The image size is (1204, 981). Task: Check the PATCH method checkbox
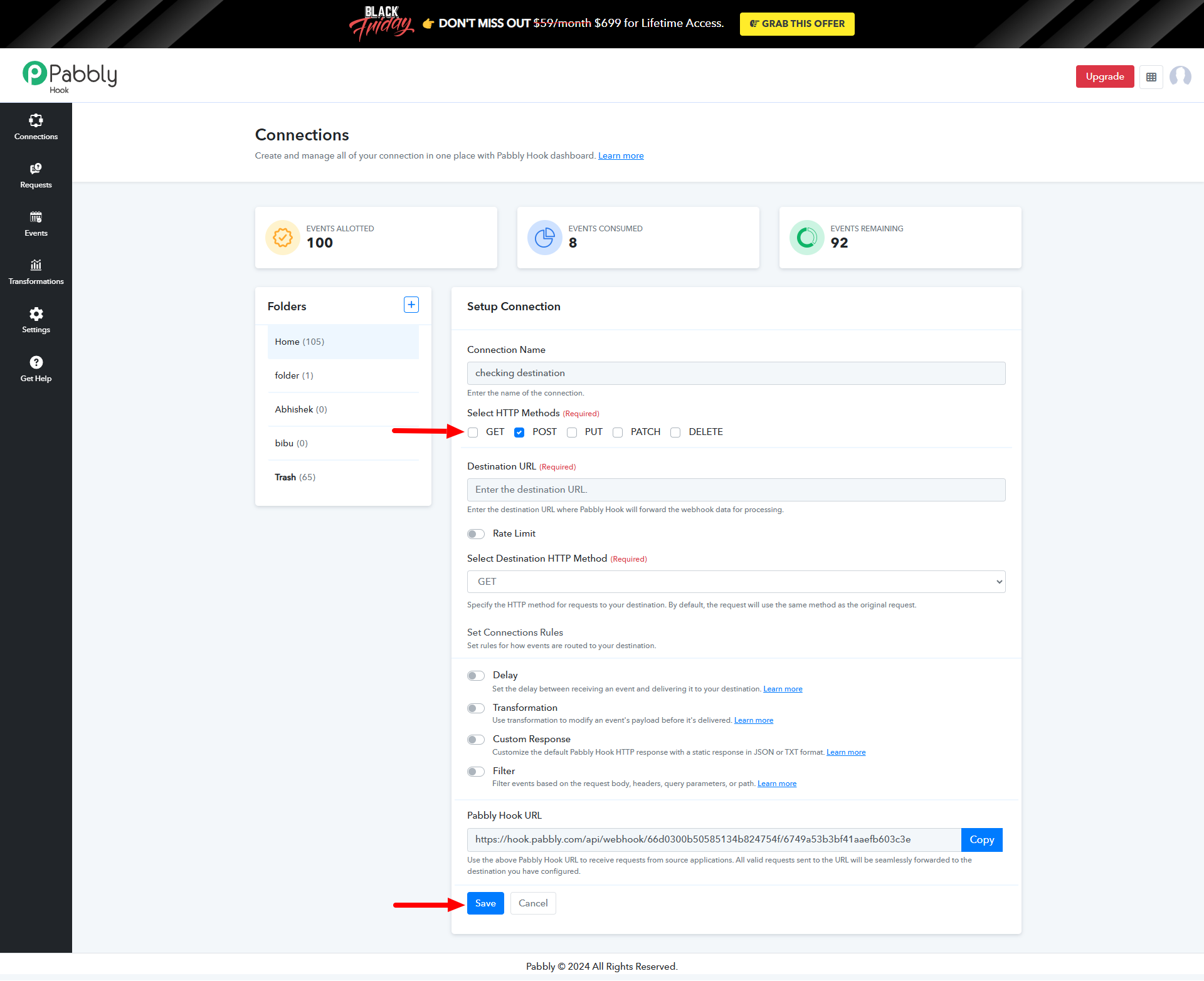pyautogui.click(x=618, y=433)
